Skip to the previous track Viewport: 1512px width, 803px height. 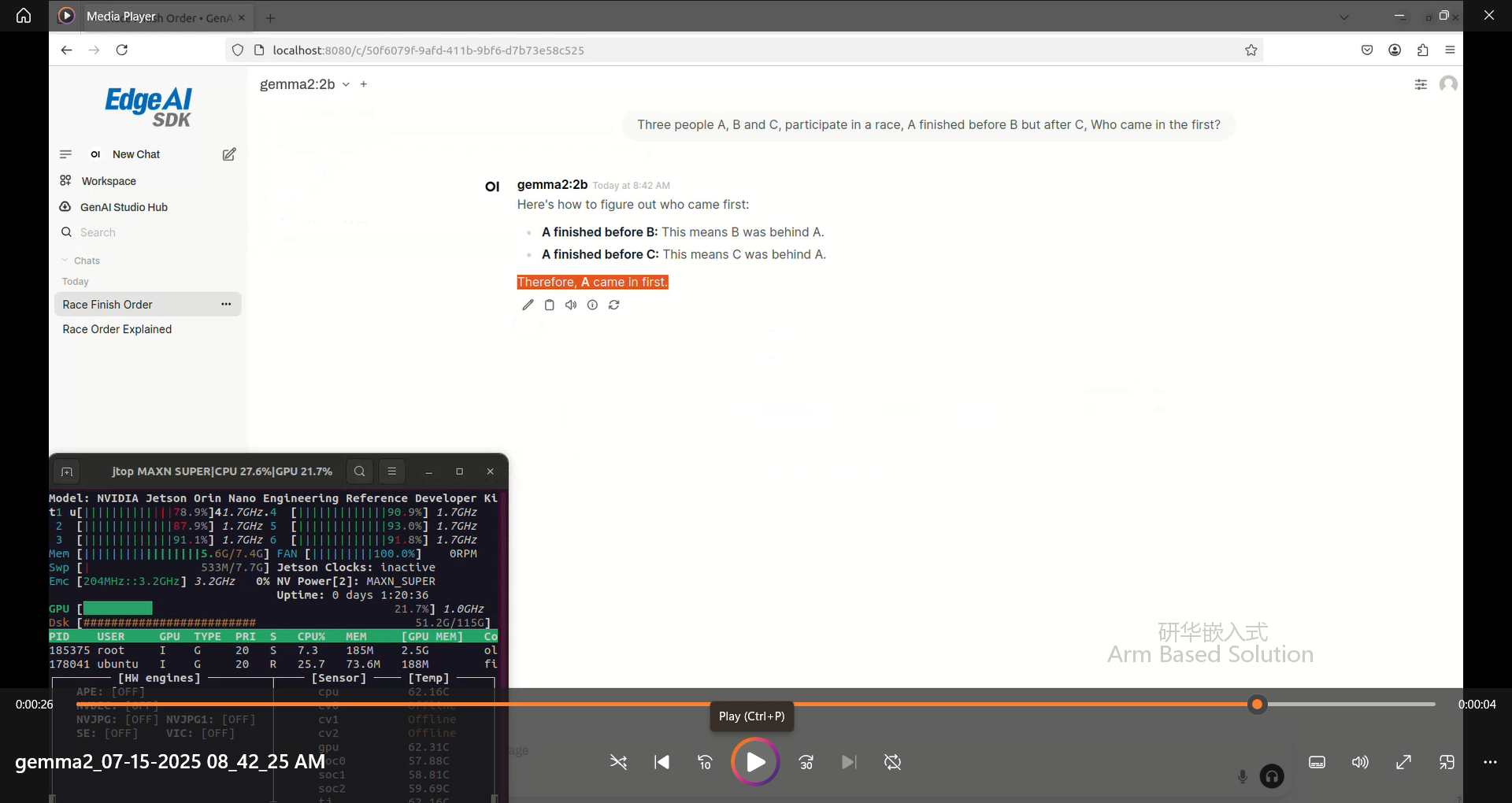tap(662, 762)
